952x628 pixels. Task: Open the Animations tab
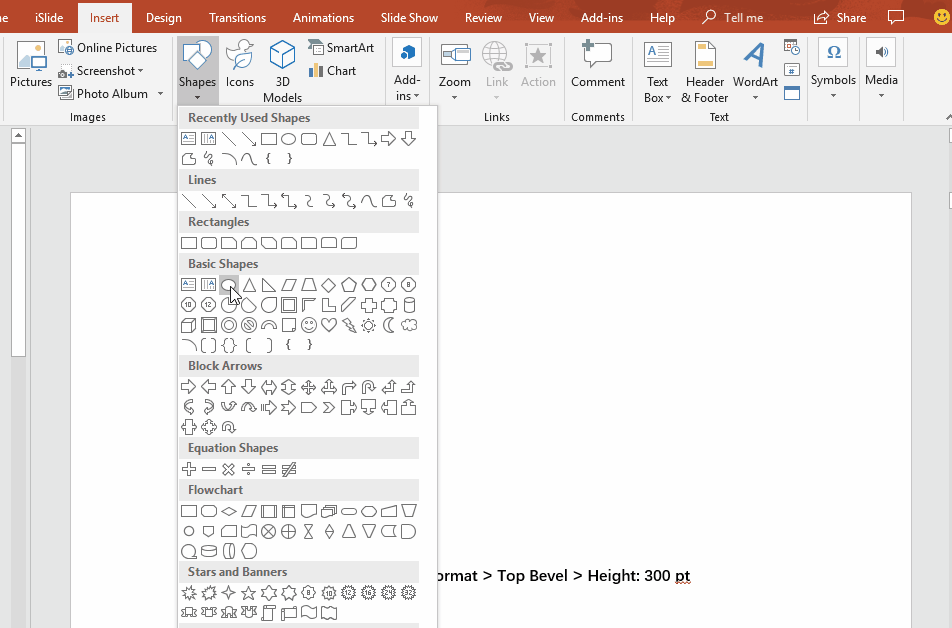[323, 18]
